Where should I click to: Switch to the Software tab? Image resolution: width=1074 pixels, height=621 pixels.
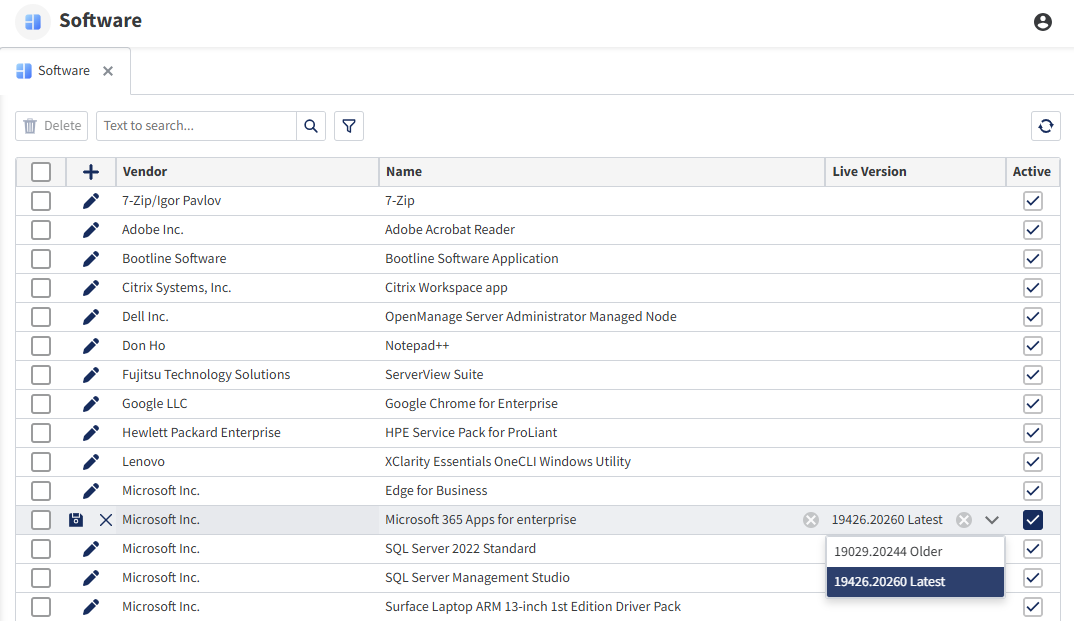pyautogui.click(x=63, y=71)
